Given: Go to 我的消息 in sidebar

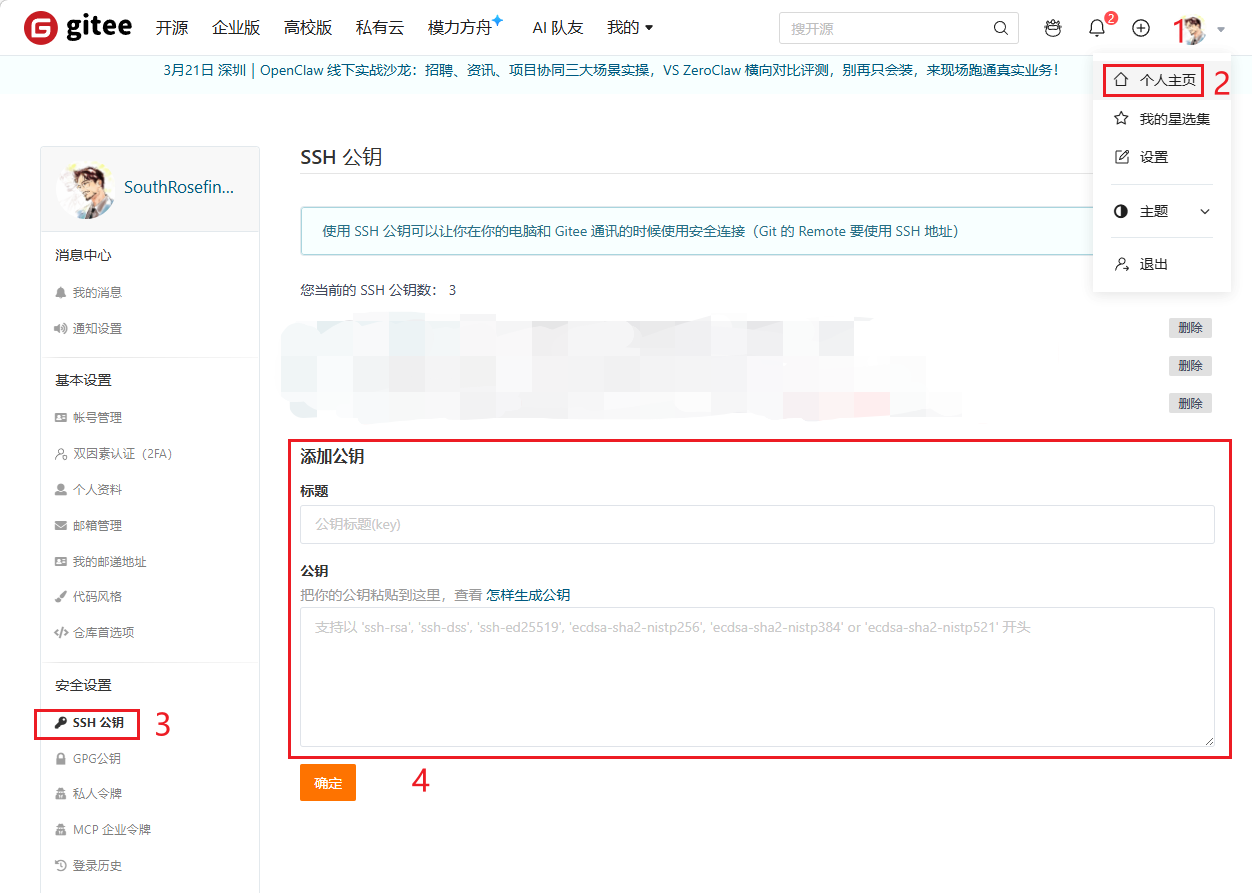Looking at the screenshot, I should 97,292.
